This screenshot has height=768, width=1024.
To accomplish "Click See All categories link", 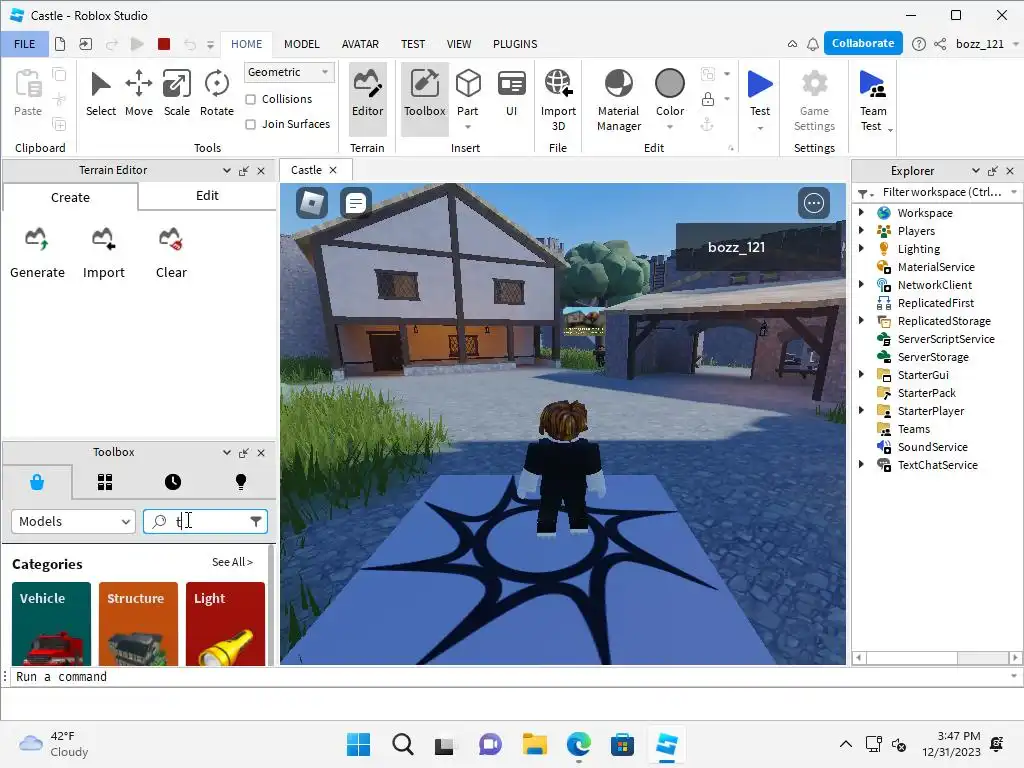I will (x=232, y=562).
